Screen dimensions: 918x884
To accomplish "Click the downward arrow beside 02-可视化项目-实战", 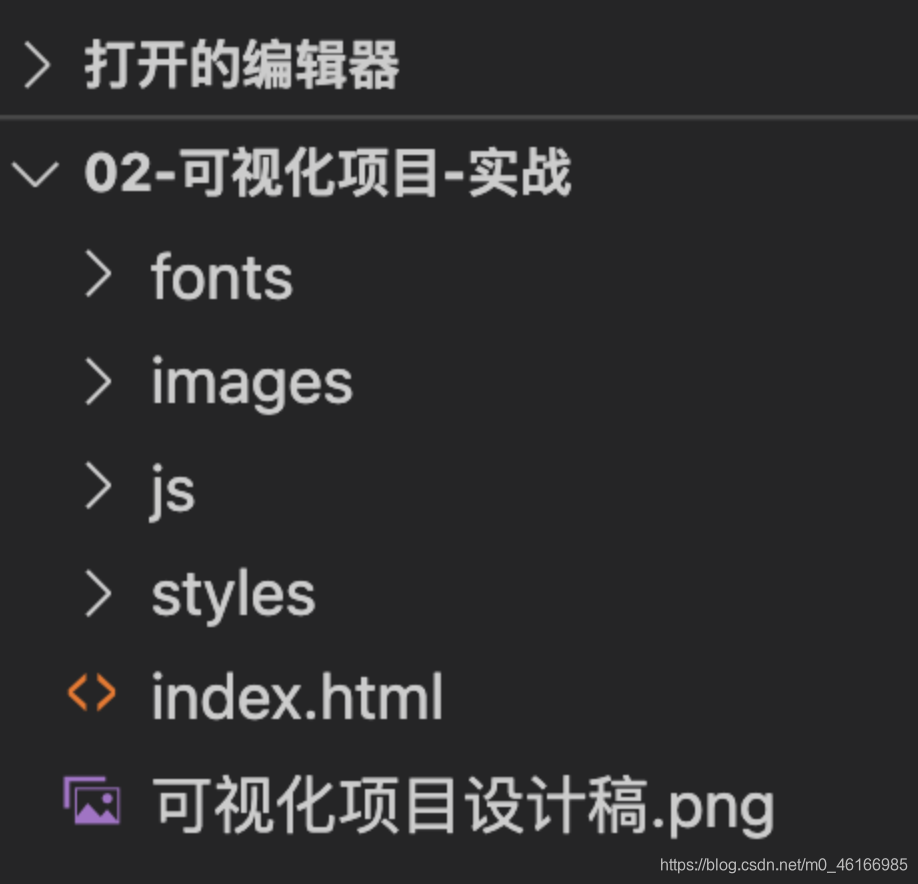I will point(36,172).
